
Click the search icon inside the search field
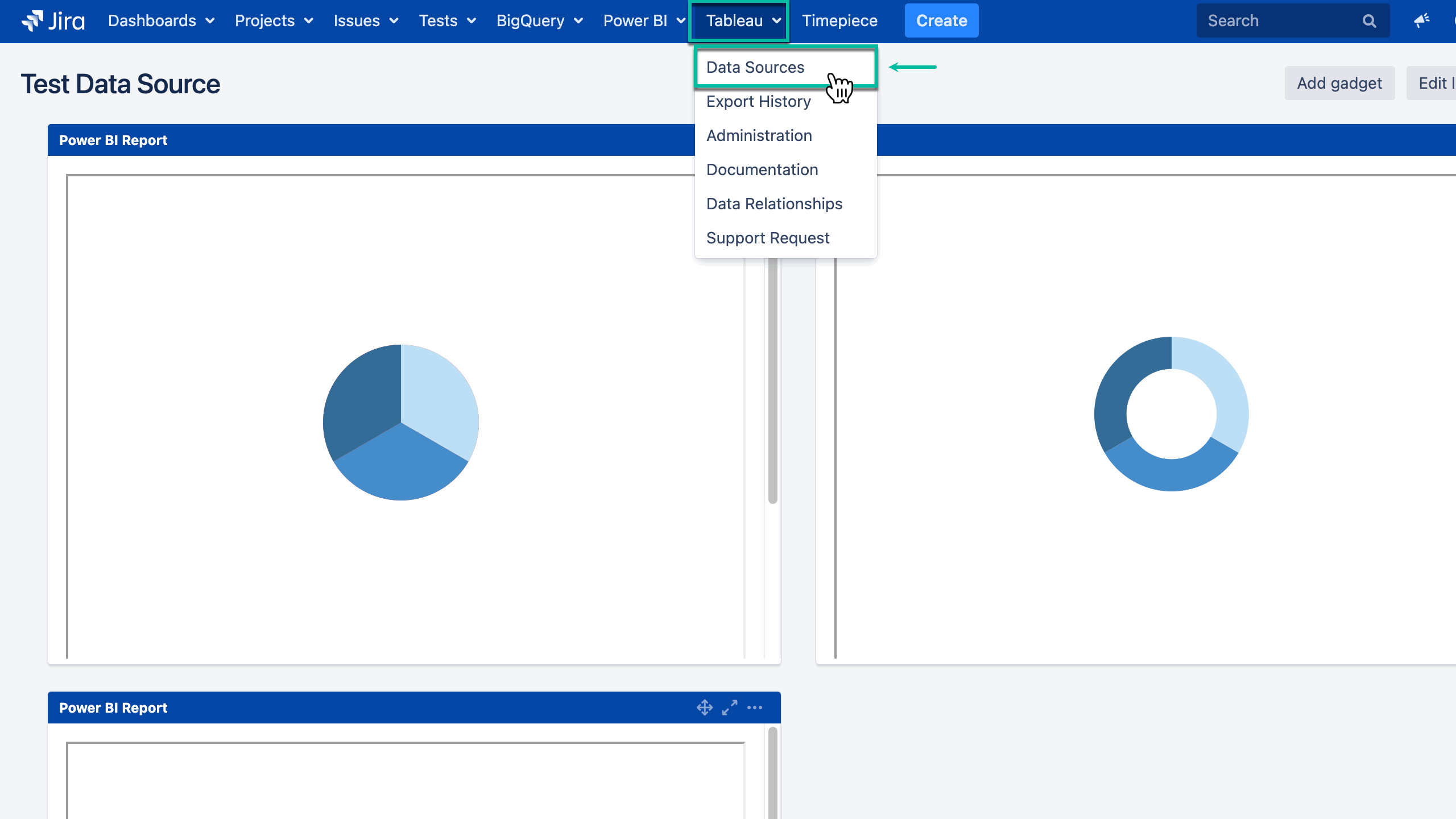click(x=1368, y=20)
